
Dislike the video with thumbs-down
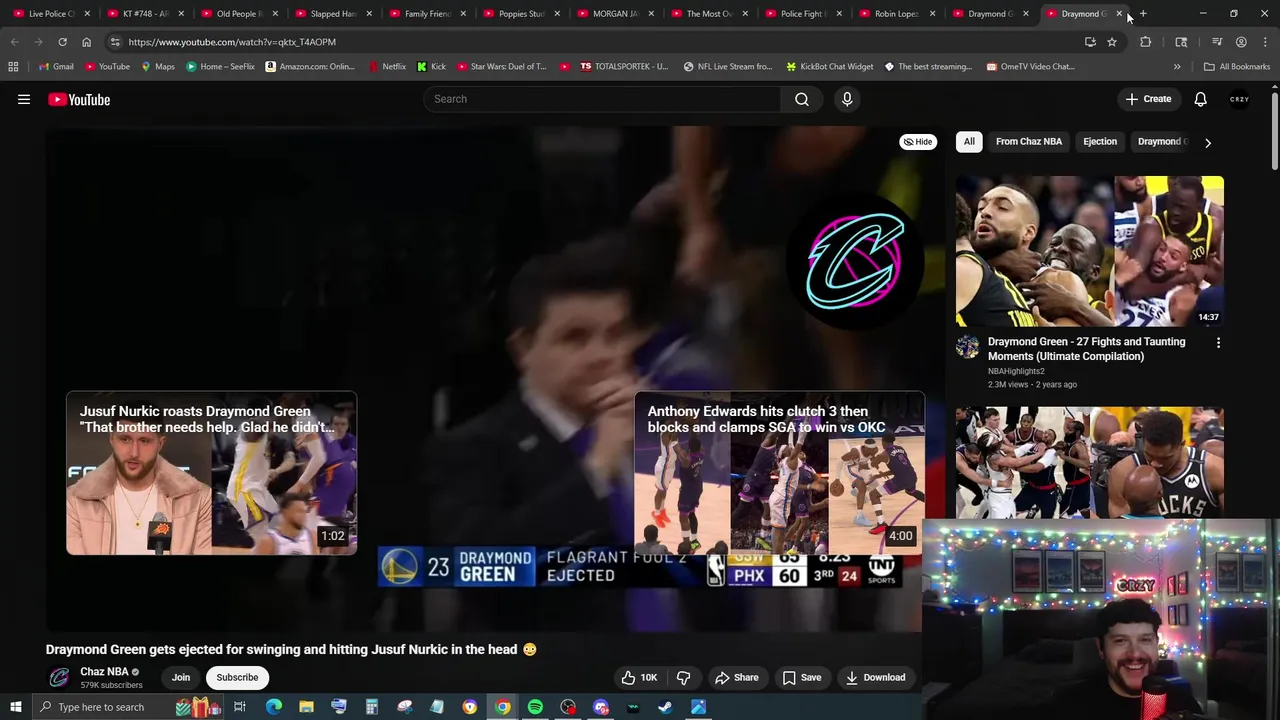pyautogui.click(x=683, y=677)
